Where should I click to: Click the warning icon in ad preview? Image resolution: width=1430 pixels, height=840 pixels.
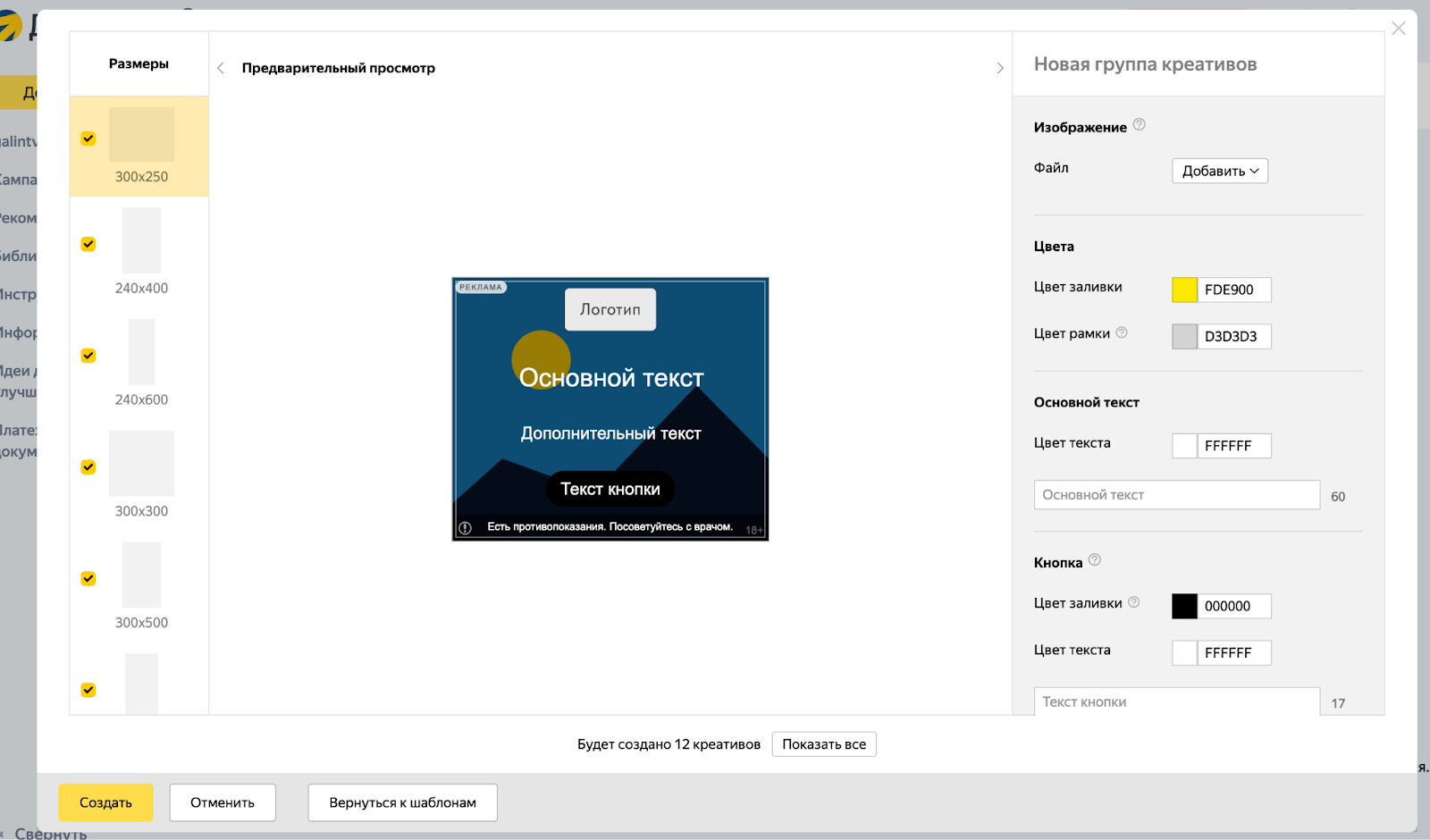[x=465, y=528]
